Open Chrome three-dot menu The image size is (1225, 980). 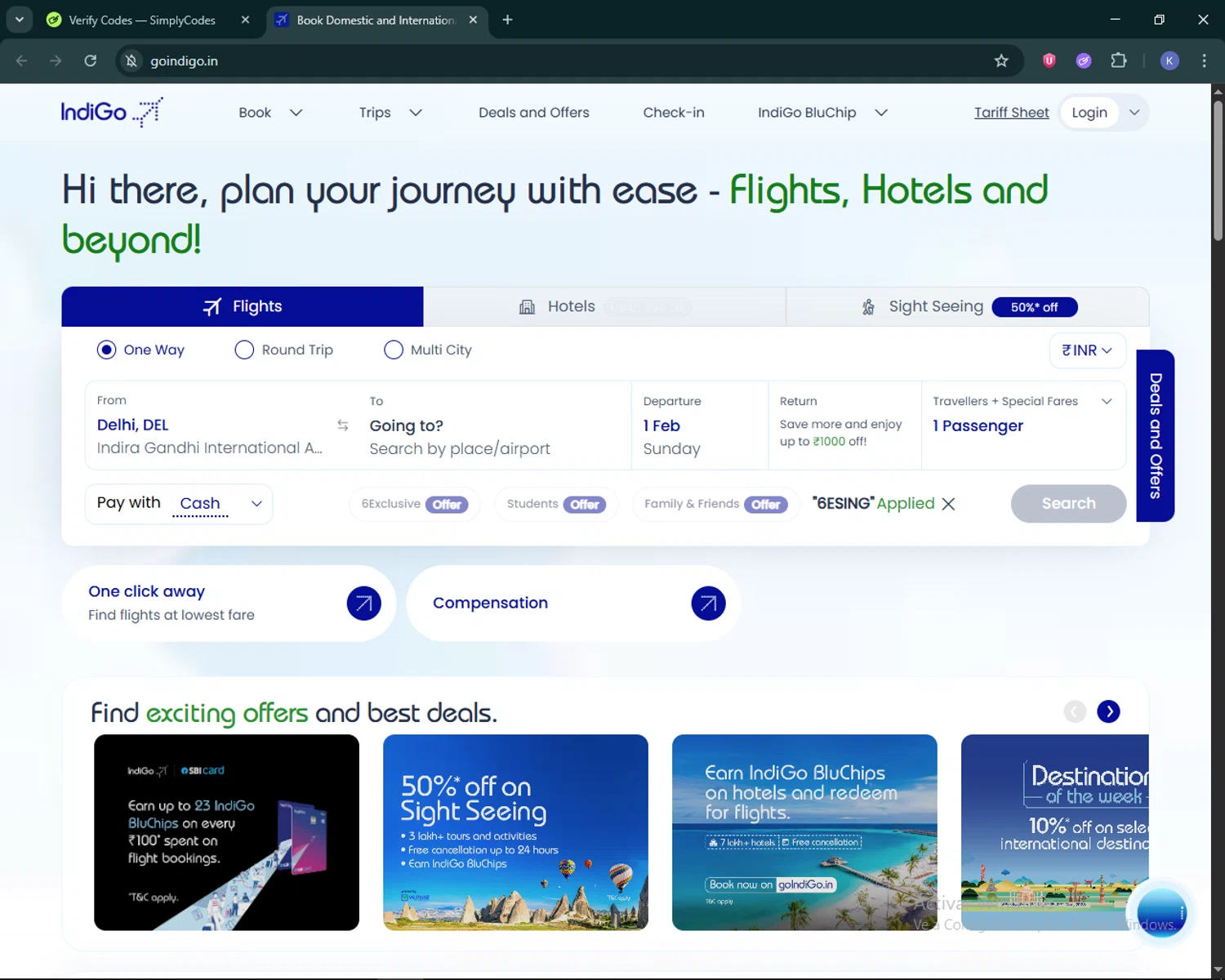1204,60
